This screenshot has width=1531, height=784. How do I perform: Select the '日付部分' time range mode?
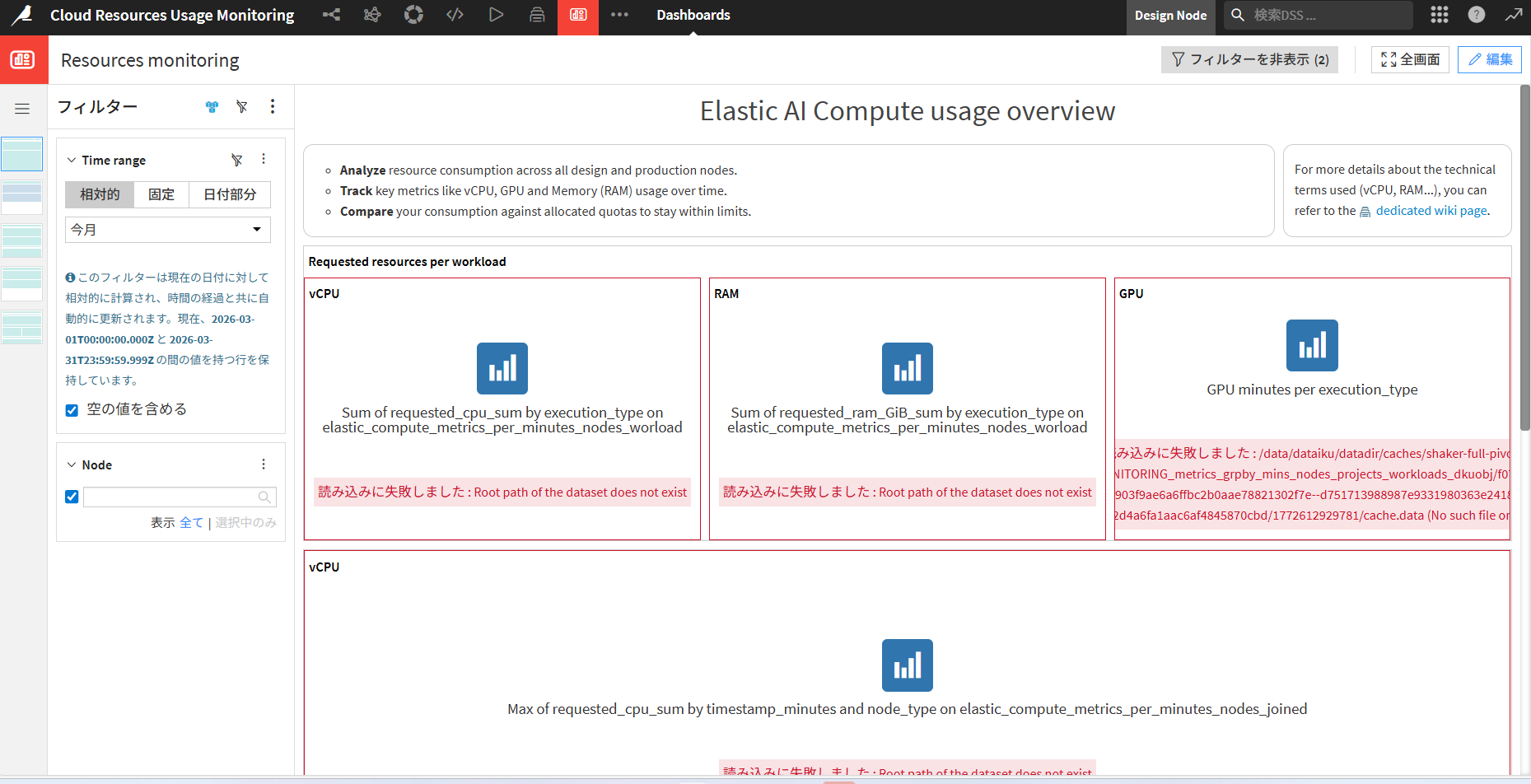coord(230,194)
